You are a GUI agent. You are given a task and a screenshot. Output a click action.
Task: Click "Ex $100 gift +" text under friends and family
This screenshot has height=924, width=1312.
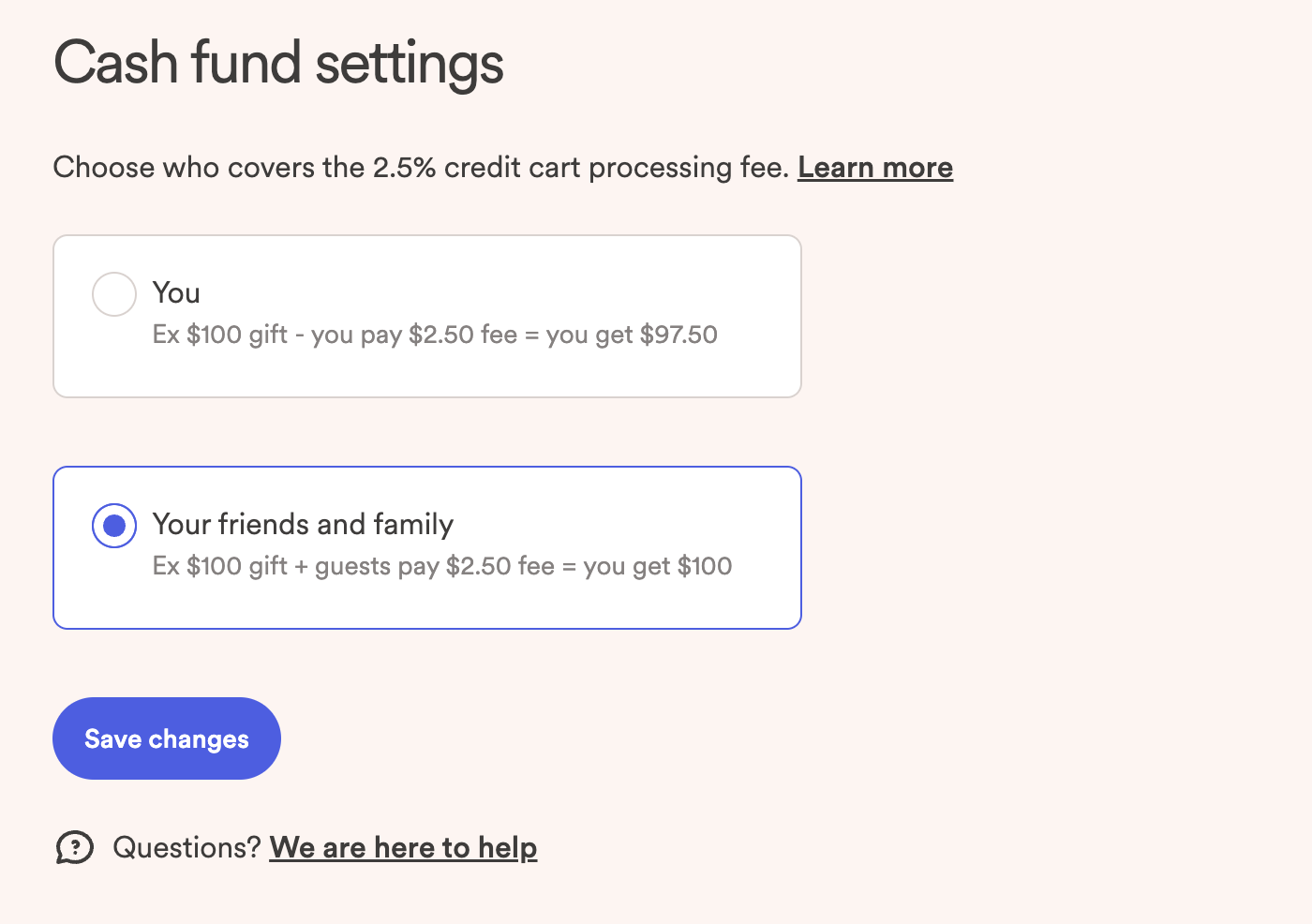(230, 566)
